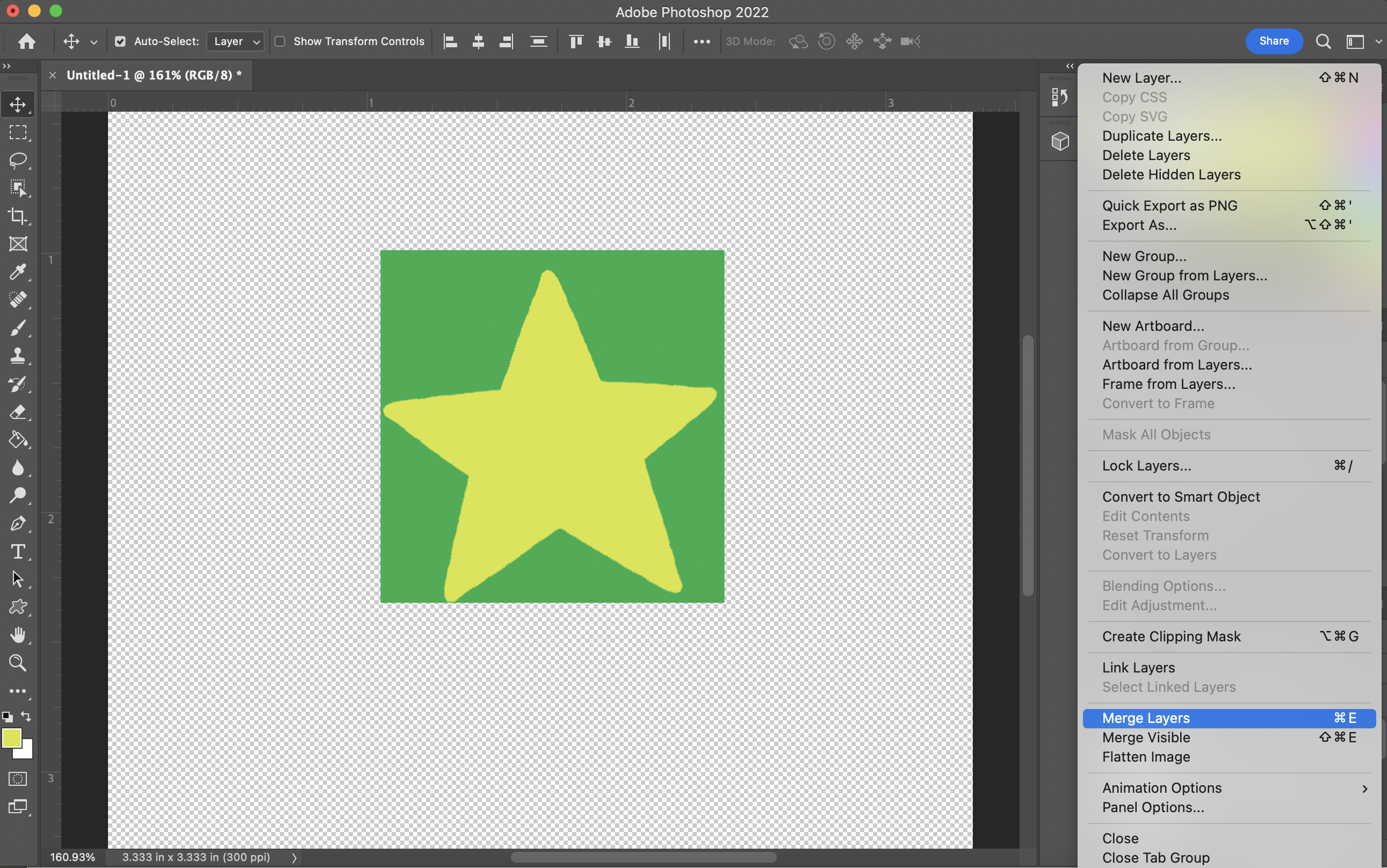Screen dimensions: 1387x868
Task: Select the Eyedropper tool
Action: click(x=18, y=272)
